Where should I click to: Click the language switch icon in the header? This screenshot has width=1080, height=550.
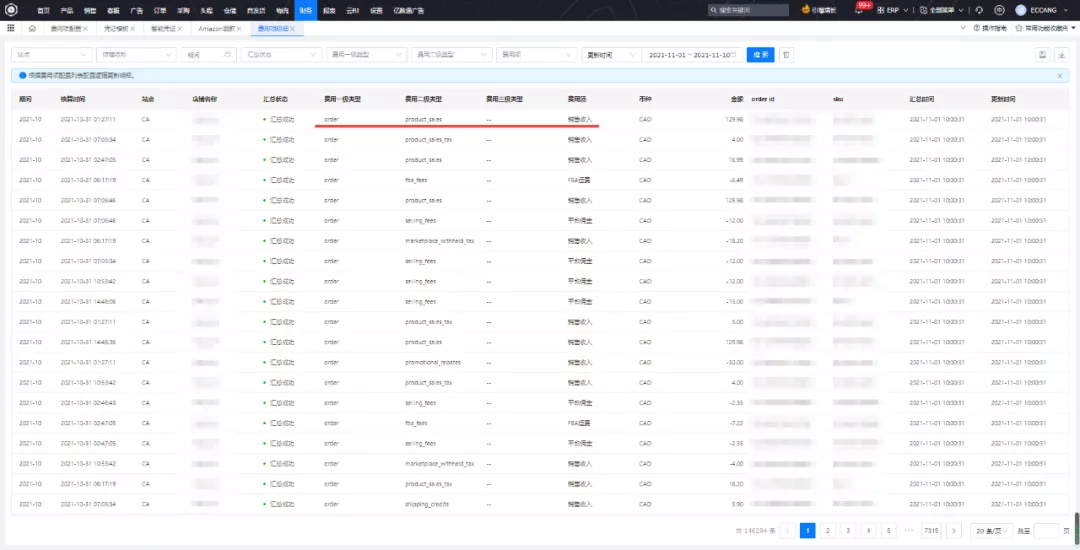(x=1000, y=9)
